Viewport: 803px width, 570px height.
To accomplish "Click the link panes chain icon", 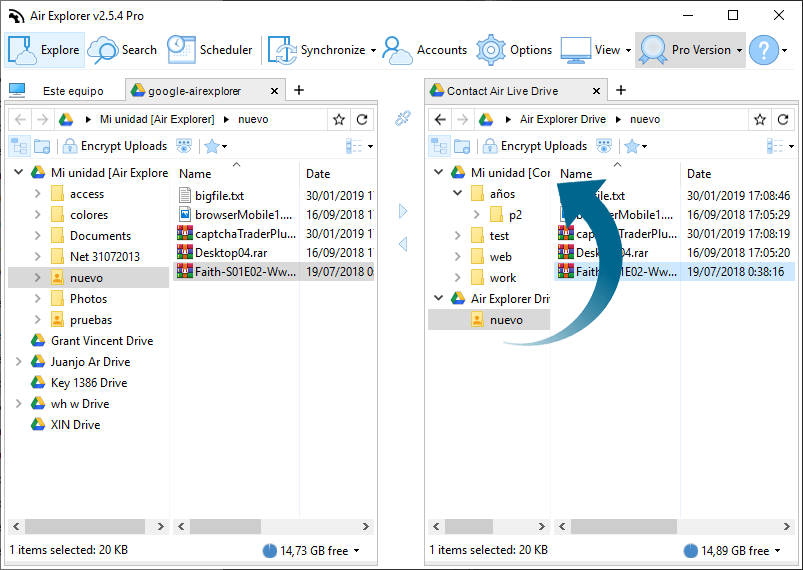I will 403,118.
